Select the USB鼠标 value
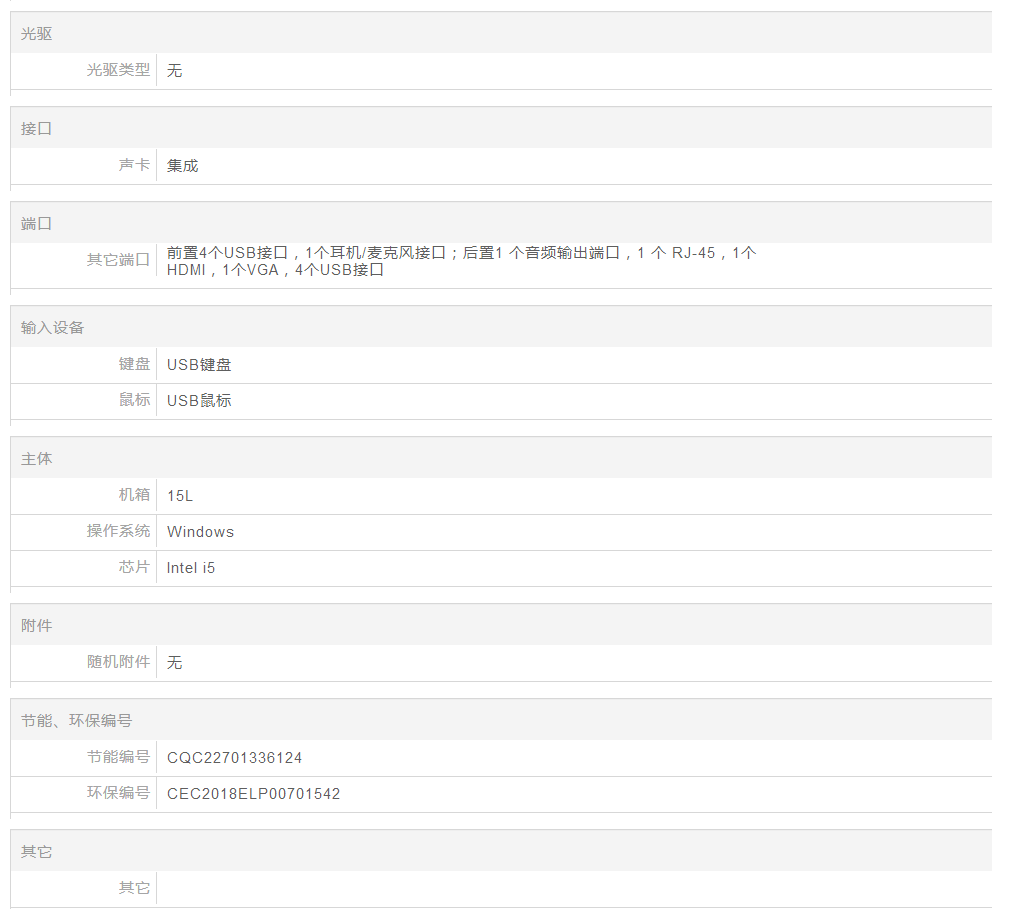 (199, 401)
